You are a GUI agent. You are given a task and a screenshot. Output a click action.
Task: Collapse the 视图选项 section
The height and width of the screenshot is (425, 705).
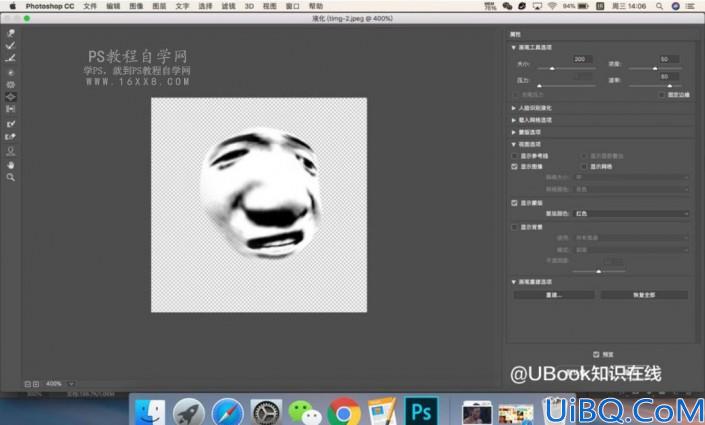(x=513, y=144)
